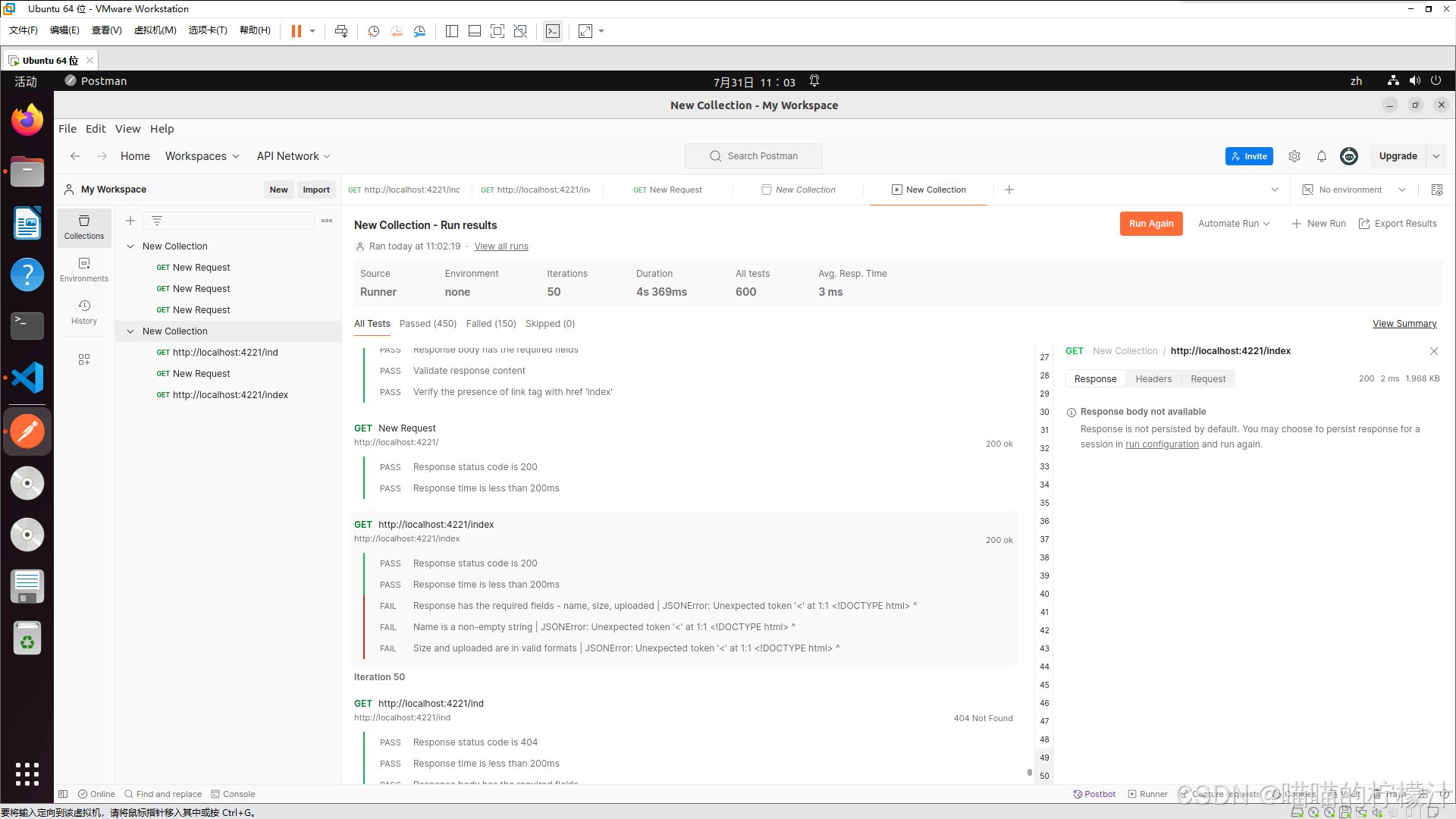Open Postman settings gear icon
1456x819 pixels.
1294,156
